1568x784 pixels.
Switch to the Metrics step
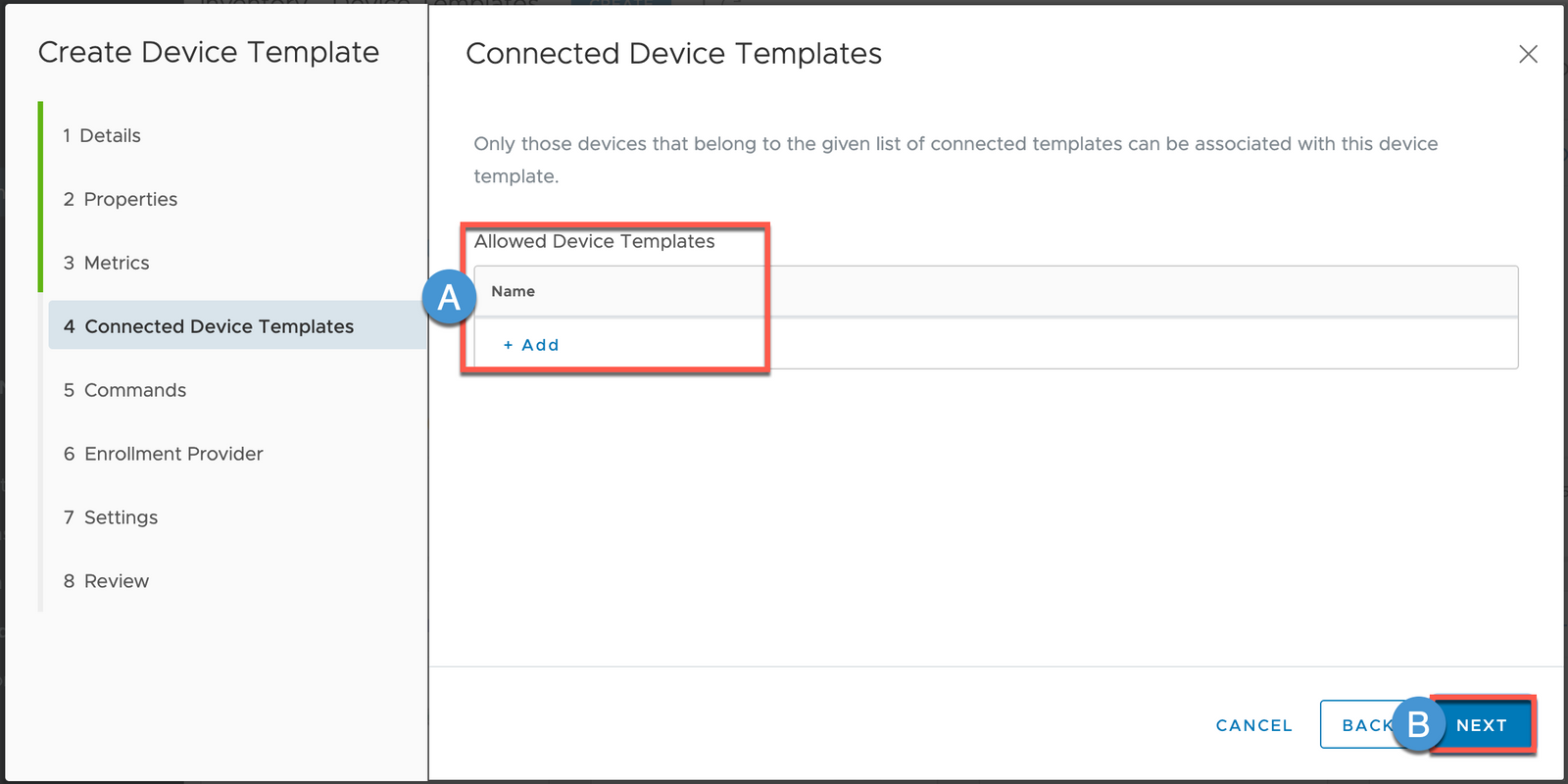107,263
